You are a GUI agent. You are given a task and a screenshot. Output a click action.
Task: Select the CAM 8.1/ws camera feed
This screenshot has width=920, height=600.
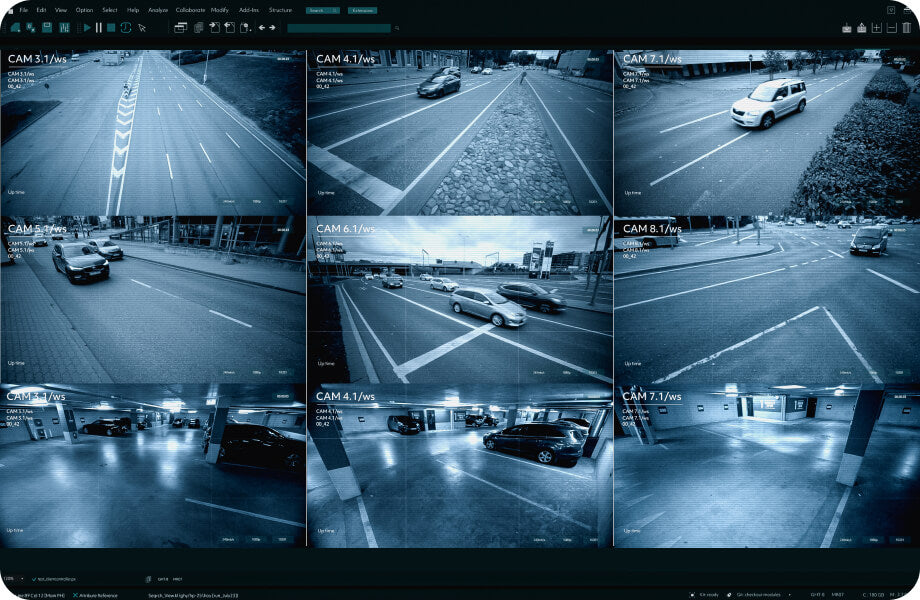point(767,300)
